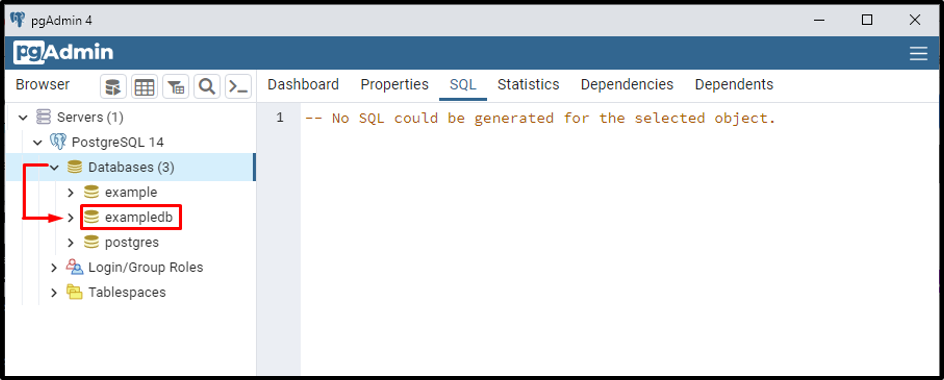Open the Query Tool icon in Browser toolbar
Screen dimensions: 944x380
pos(113,87)
